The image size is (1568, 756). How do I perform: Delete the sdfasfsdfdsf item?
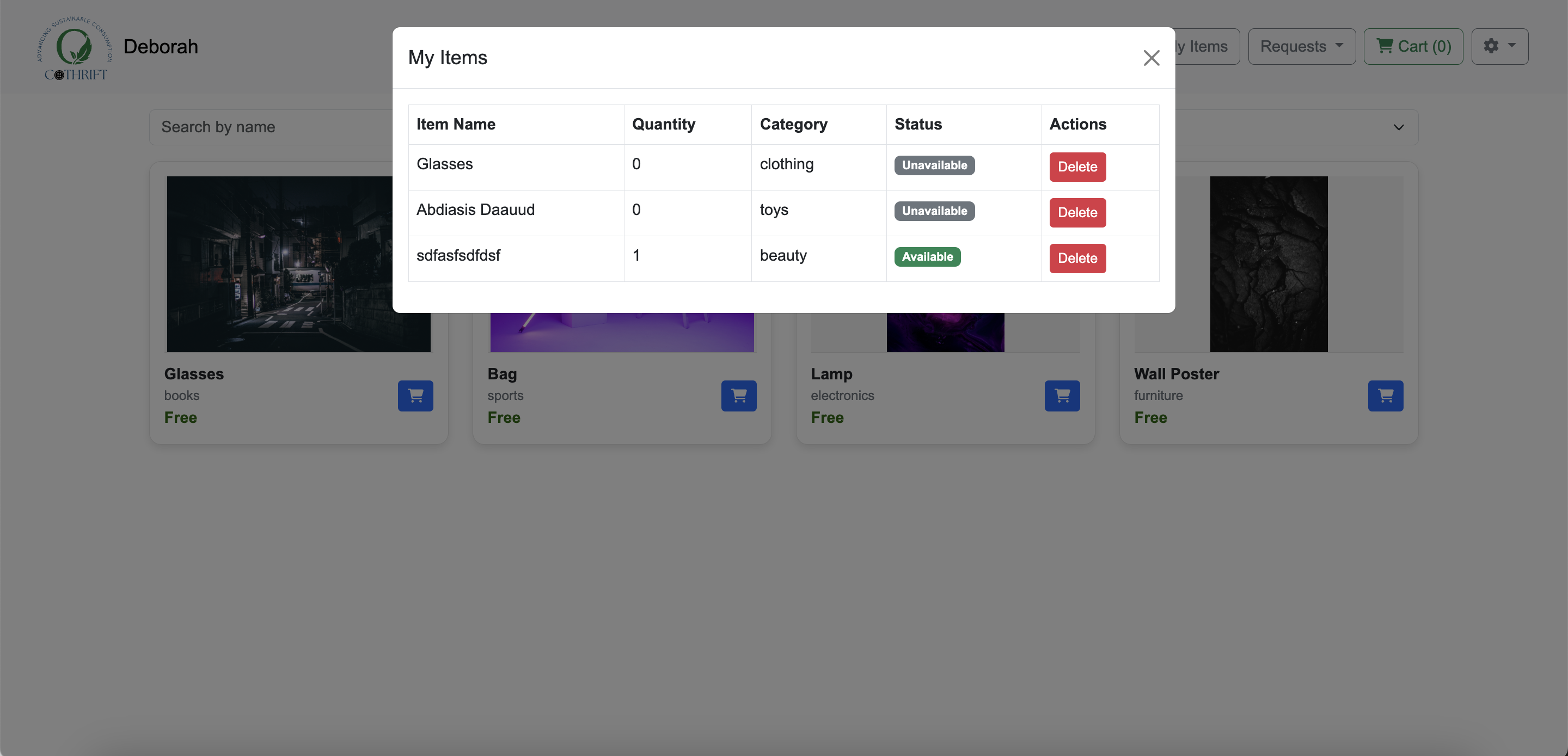coord(1077,258)
